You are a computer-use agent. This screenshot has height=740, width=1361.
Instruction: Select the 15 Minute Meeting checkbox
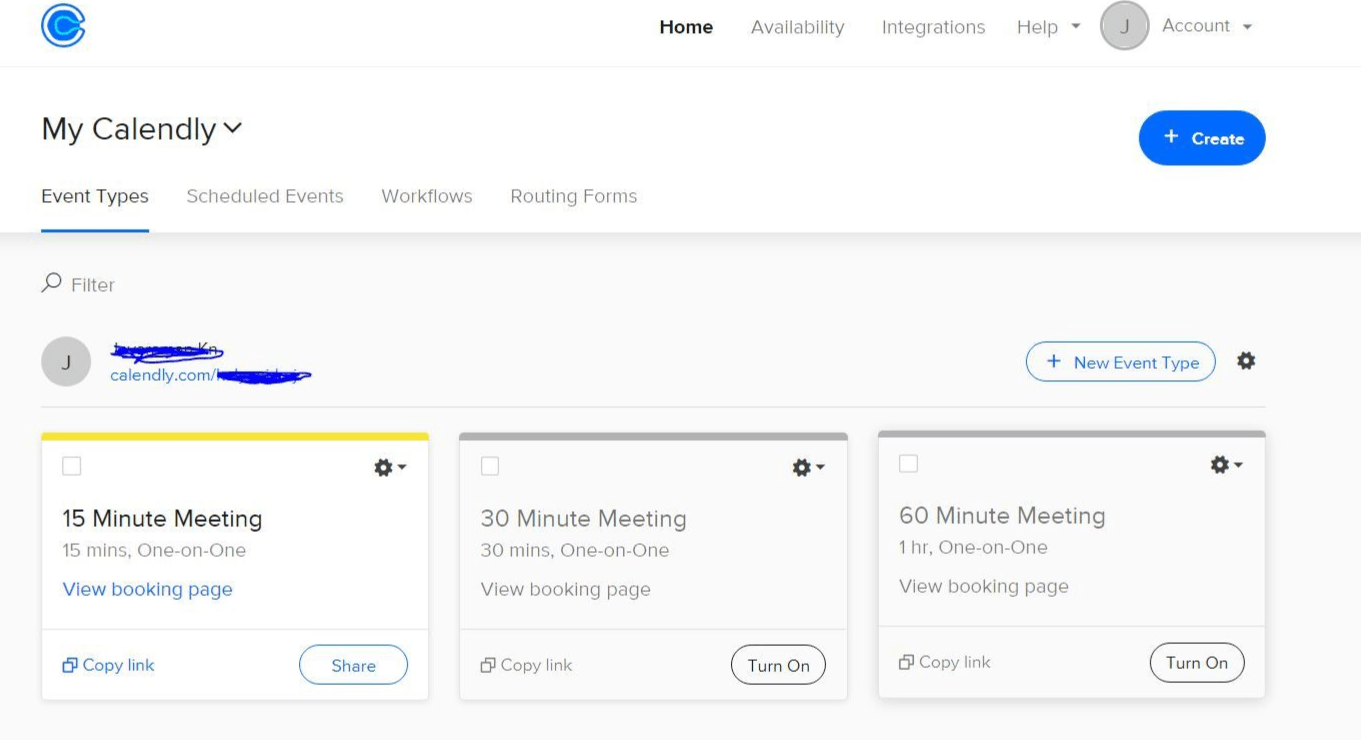tap(72, 466)
